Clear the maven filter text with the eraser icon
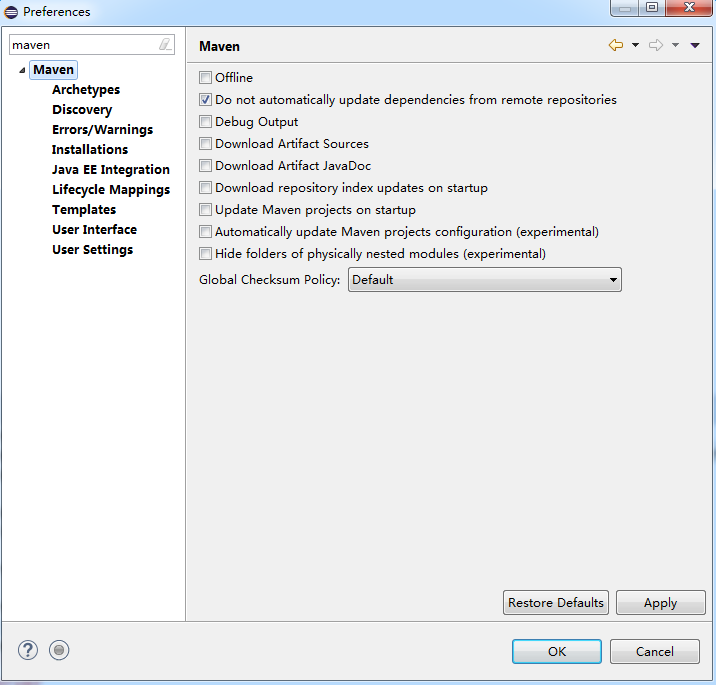This screenshot has height=685, width=716. tap(165, 44)
